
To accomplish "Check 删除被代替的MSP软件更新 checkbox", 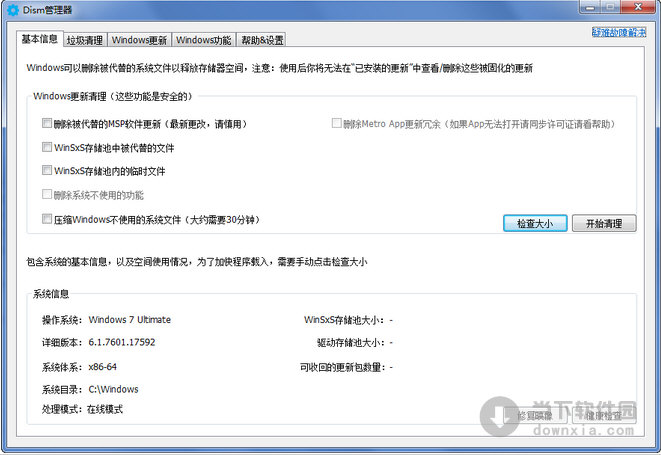I will click(47, 124).
